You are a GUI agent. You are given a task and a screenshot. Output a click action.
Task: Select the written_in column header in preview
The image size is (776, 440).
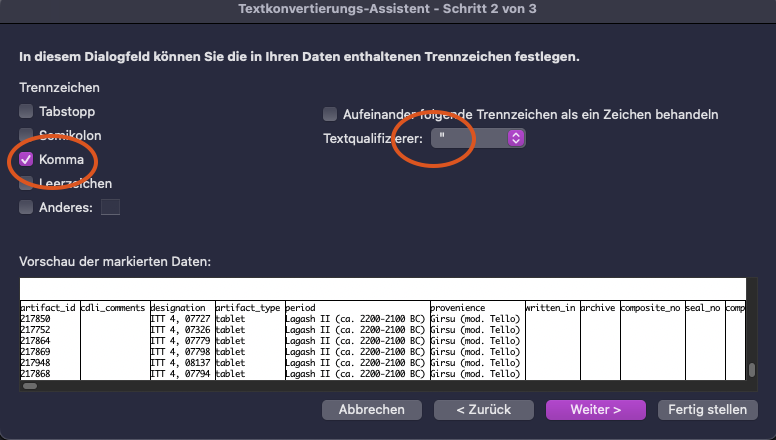coord(550,308)
